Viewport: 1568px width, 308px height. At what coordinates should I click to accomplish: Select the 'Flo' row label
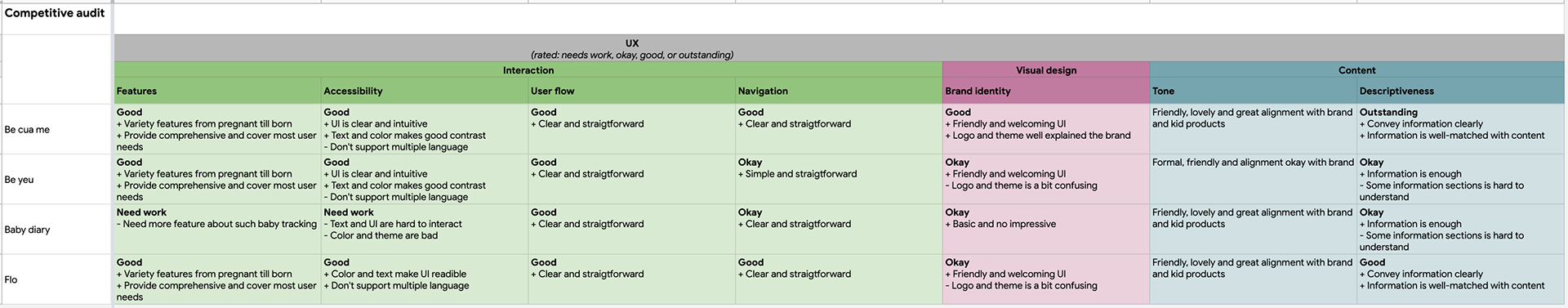tap(56, 279)
